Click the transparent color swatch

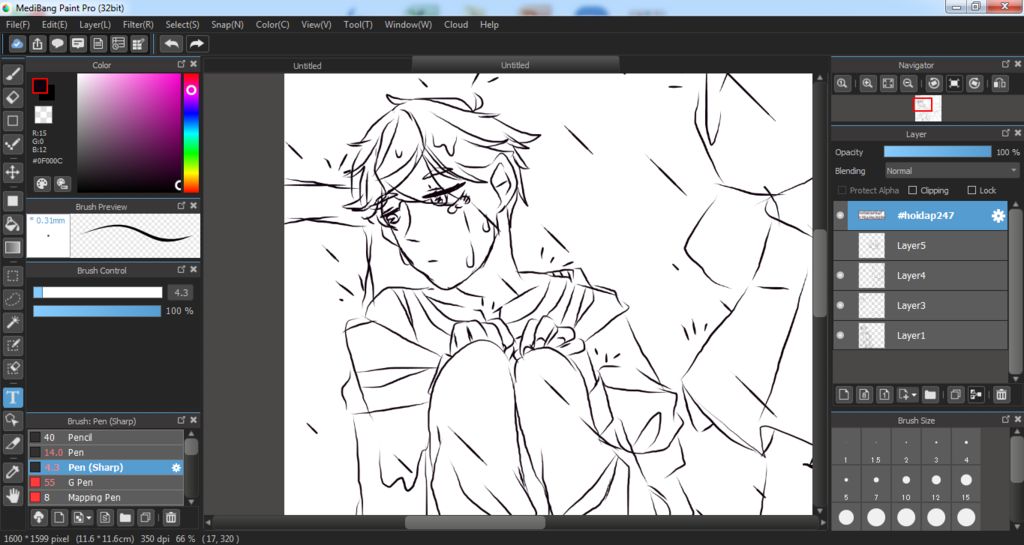[x=43, y=114]
